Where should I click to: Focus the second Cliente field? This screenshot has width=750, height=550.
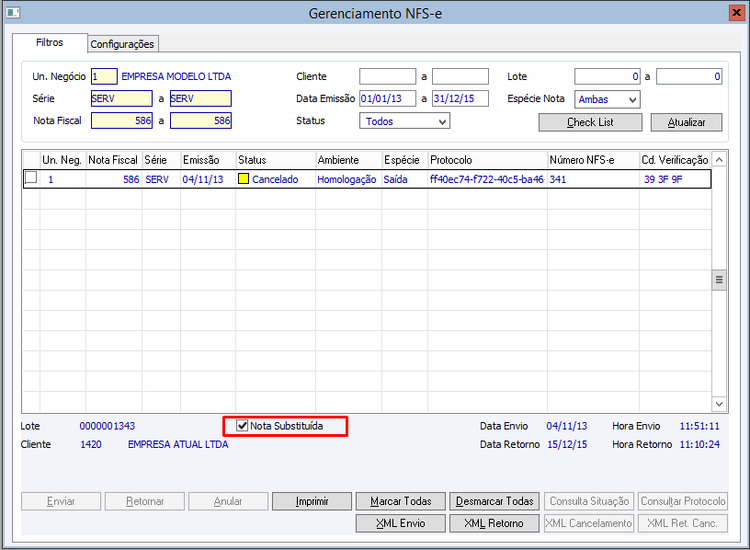coord(460,77)
